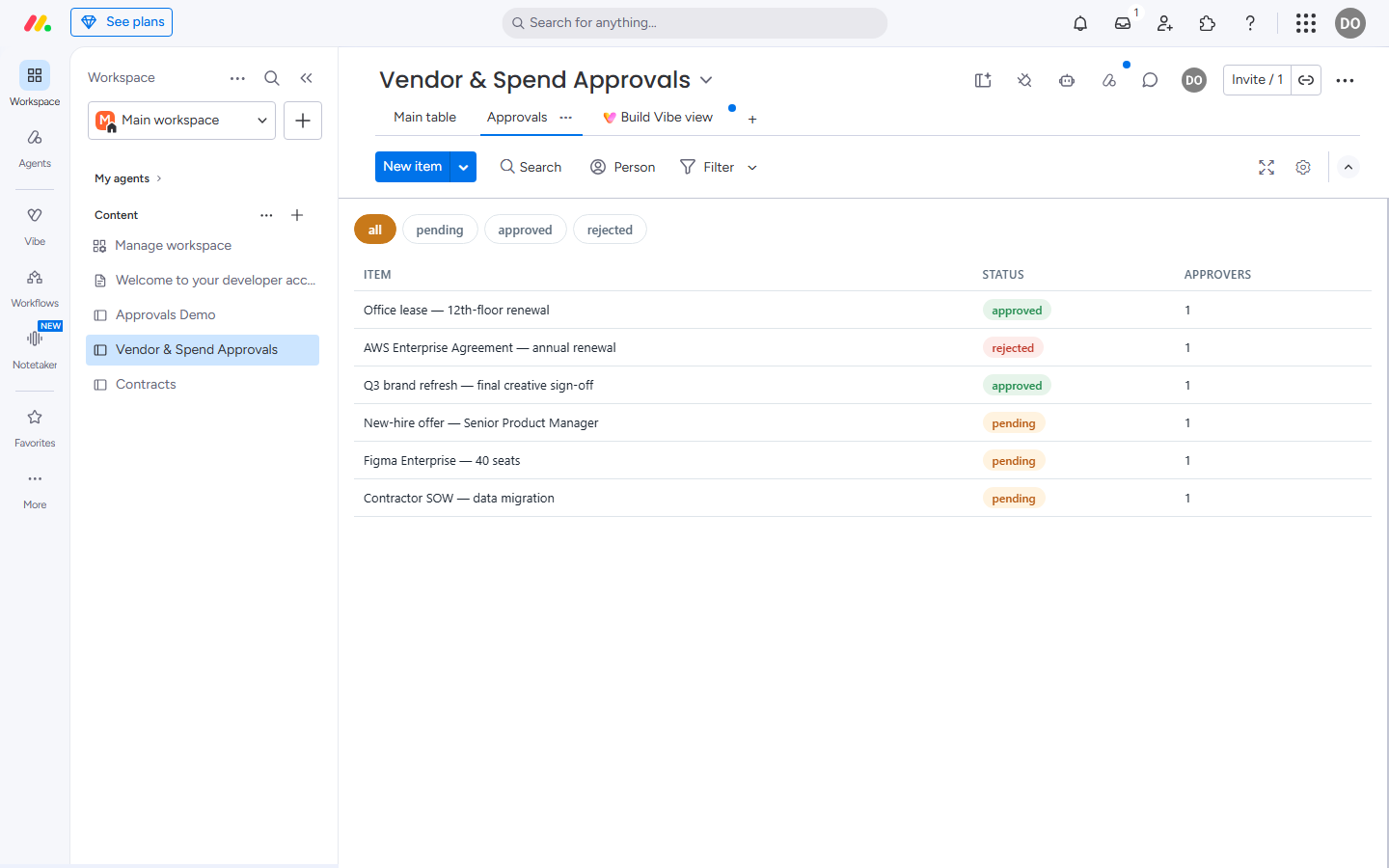Screen dimensions: 1389x868
Task: Expand the Filter options chevron
Action: click(752, 168)
